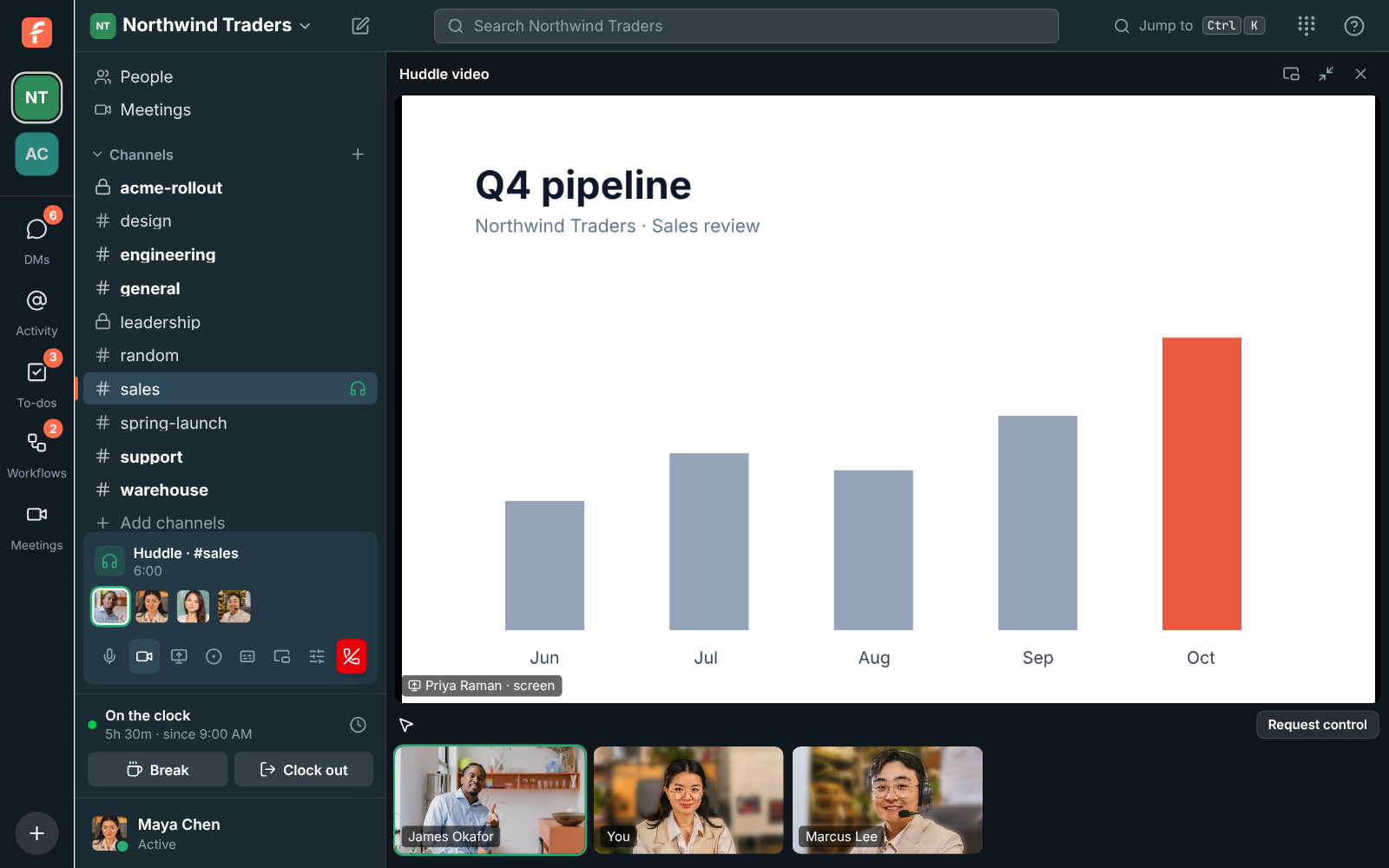Select Marcus Lee's video tile
This screenshot has width=1389, height=868.
(887, 800)
